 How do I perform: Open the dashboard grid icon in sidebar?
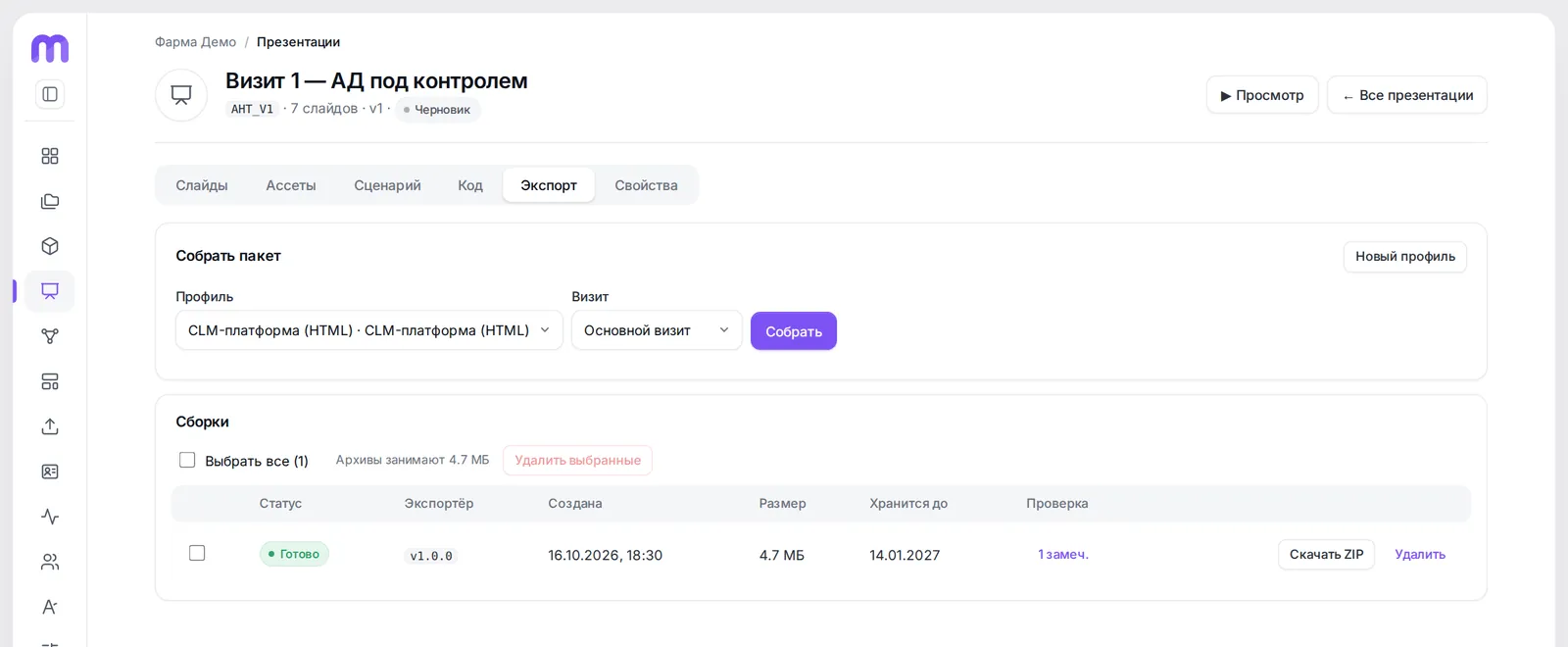click(x=50, y=156)
